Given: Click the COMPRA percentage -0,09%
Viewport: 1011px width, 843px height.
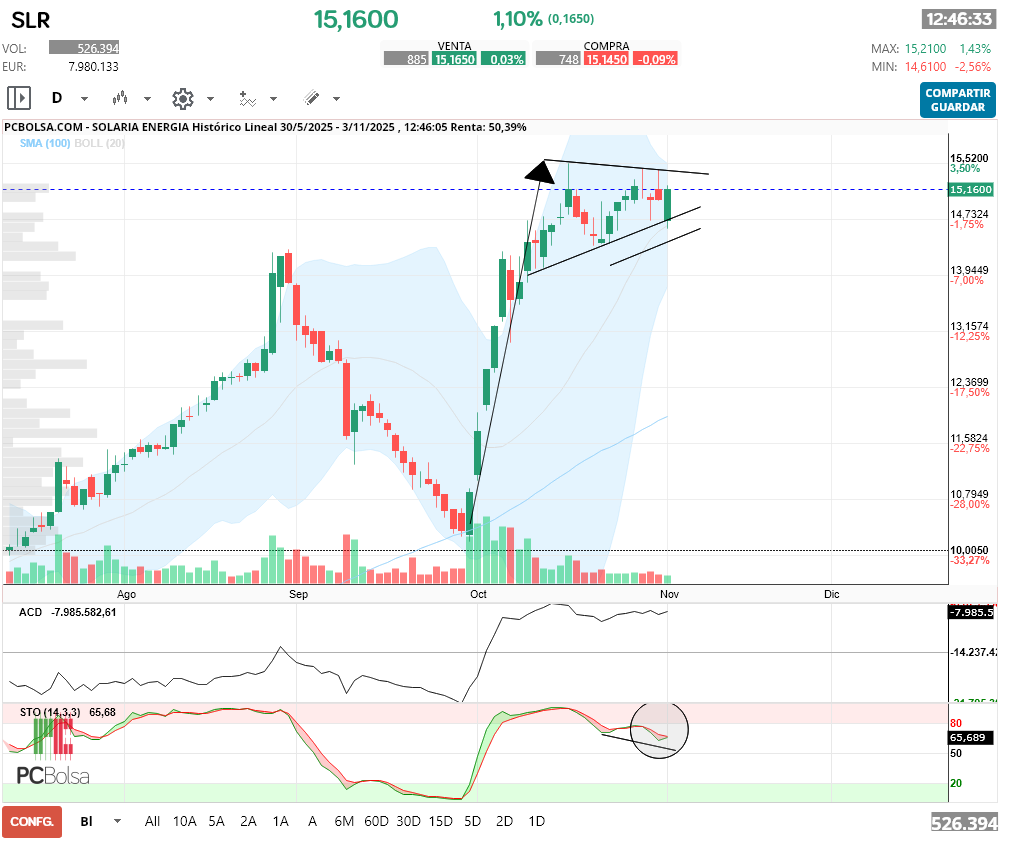Looking at the screenshot, I should click(655, 59).
